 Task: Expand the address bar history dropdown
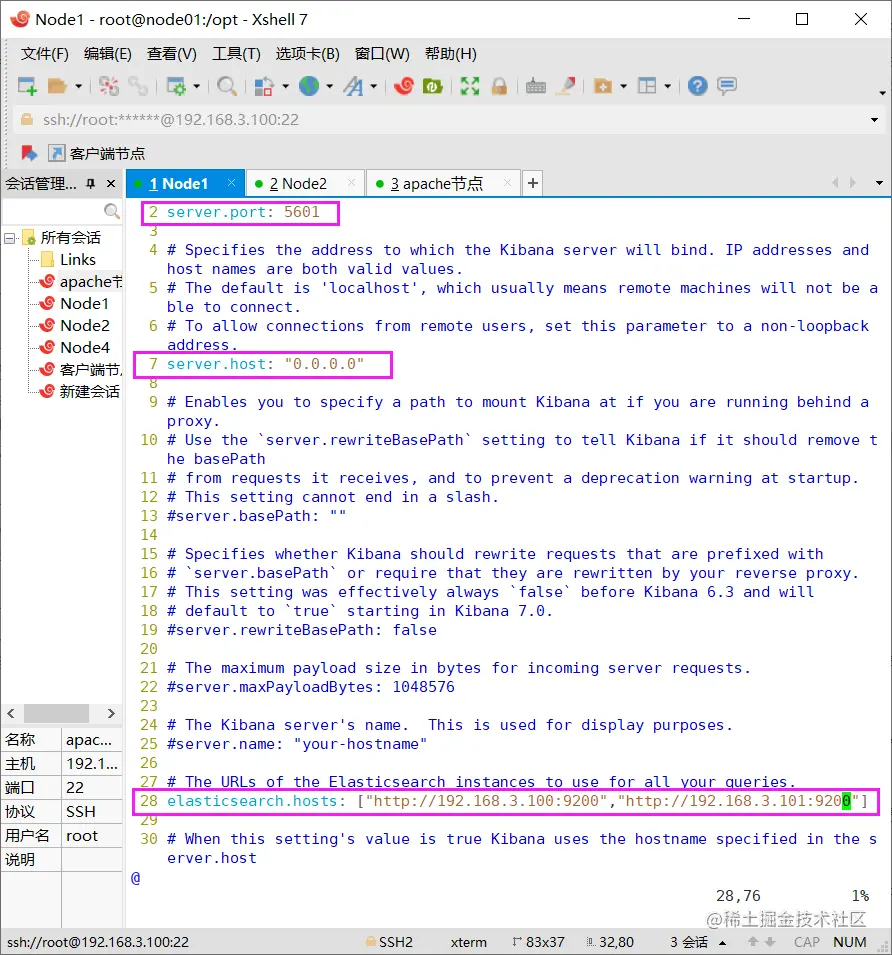(874, 120)
